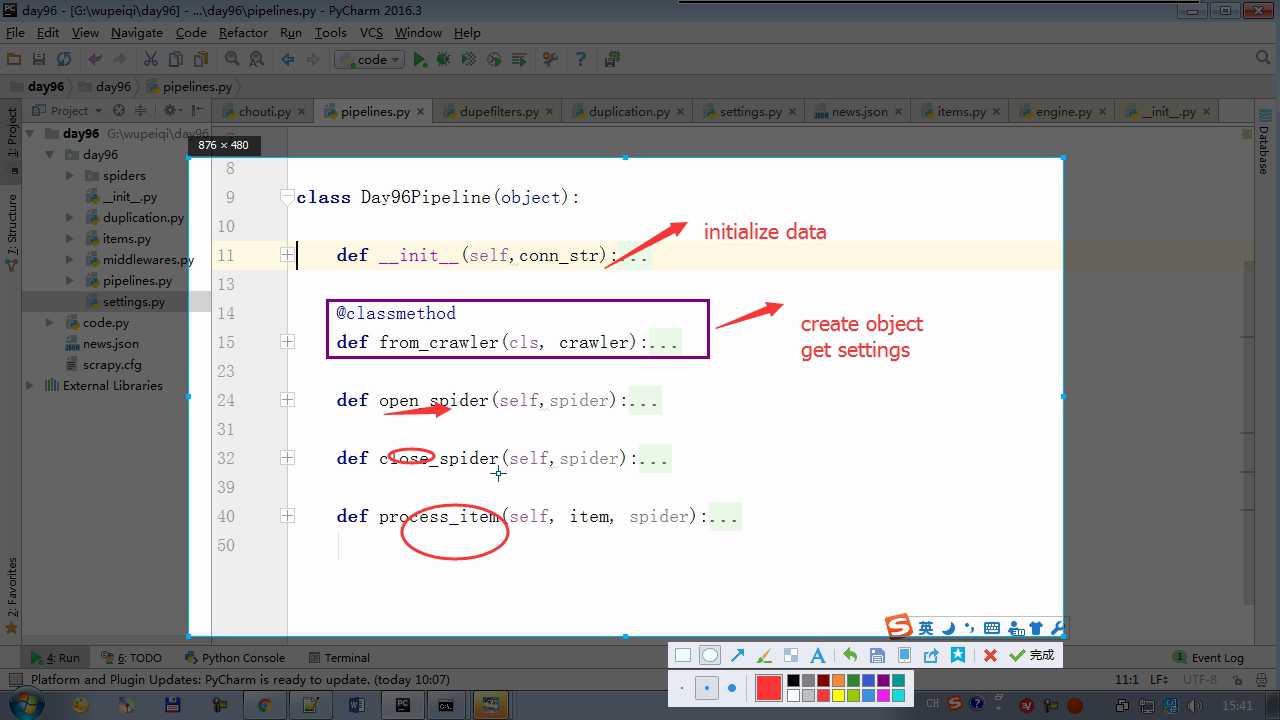Collapse the day96 root folder in tree
The width and height of the screenshot is (1280, 720).
[31, 133]
